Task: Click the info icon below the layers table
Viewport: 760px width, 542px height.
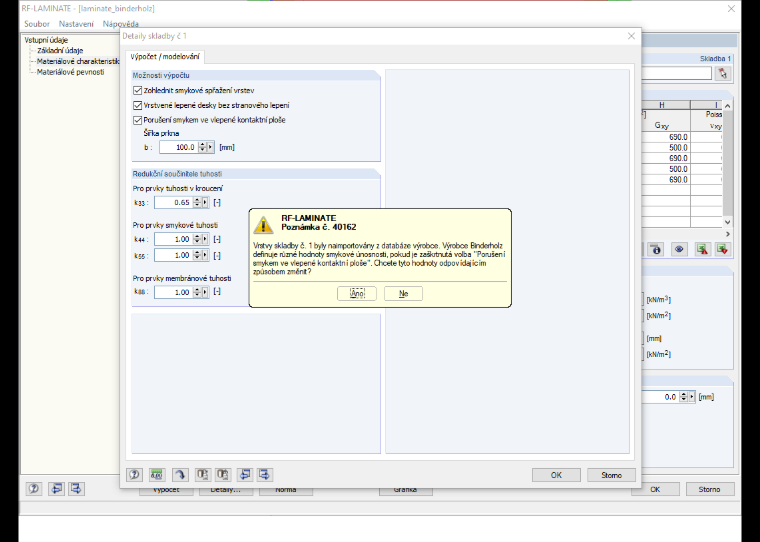Action: coord(657,250)
